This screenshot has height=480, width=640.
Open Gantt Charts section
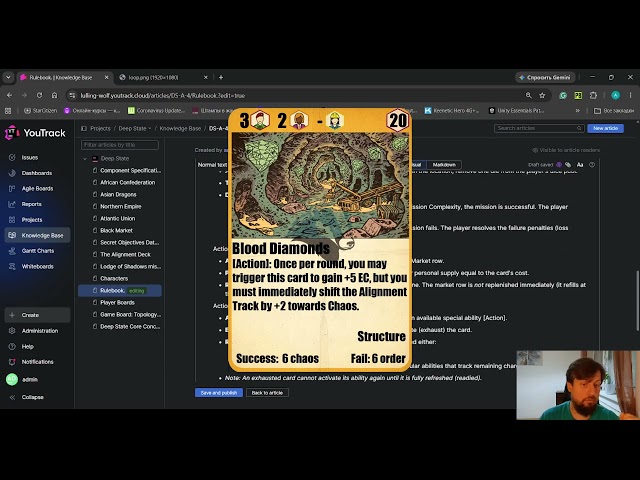click(x=38, y=251)
